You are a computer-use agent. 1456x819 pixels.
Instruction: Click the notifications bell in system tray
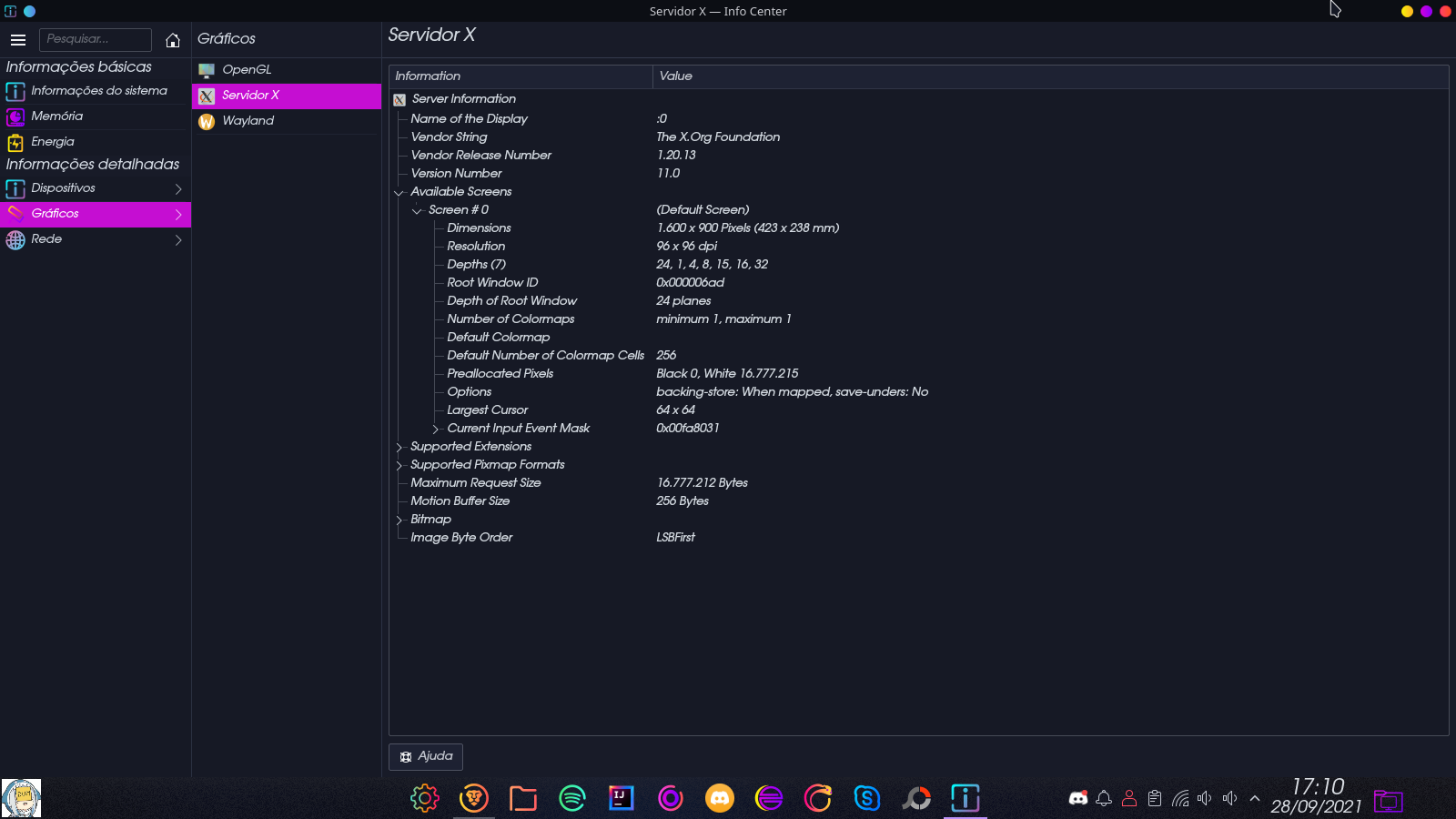pyautogui.click(x=1104, y=799)
